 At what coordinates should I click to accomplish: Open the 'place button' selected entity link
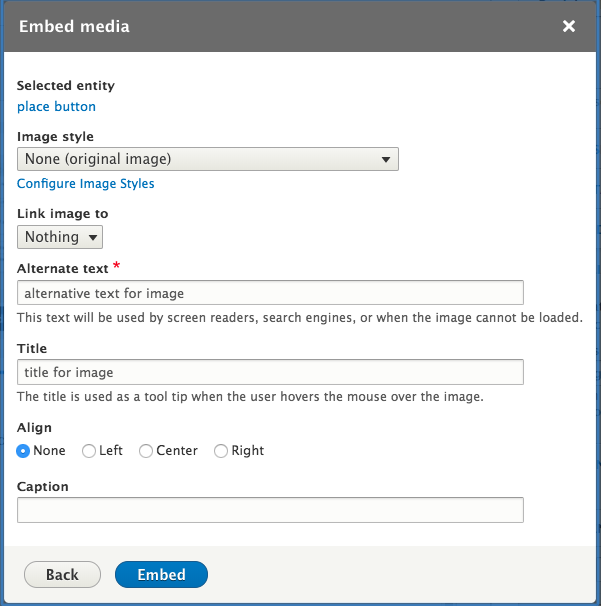click(x=56, y=107)
